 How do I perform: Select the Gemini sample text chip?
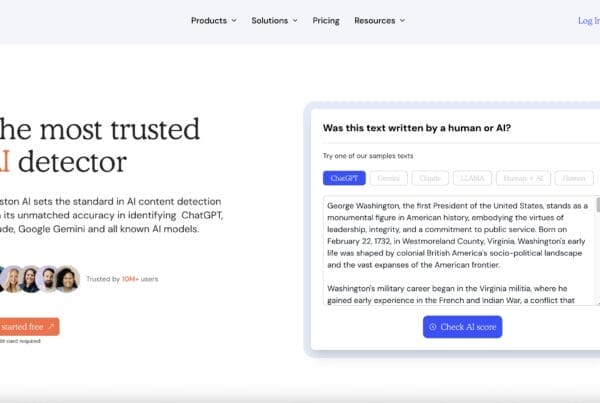[388, 178]
